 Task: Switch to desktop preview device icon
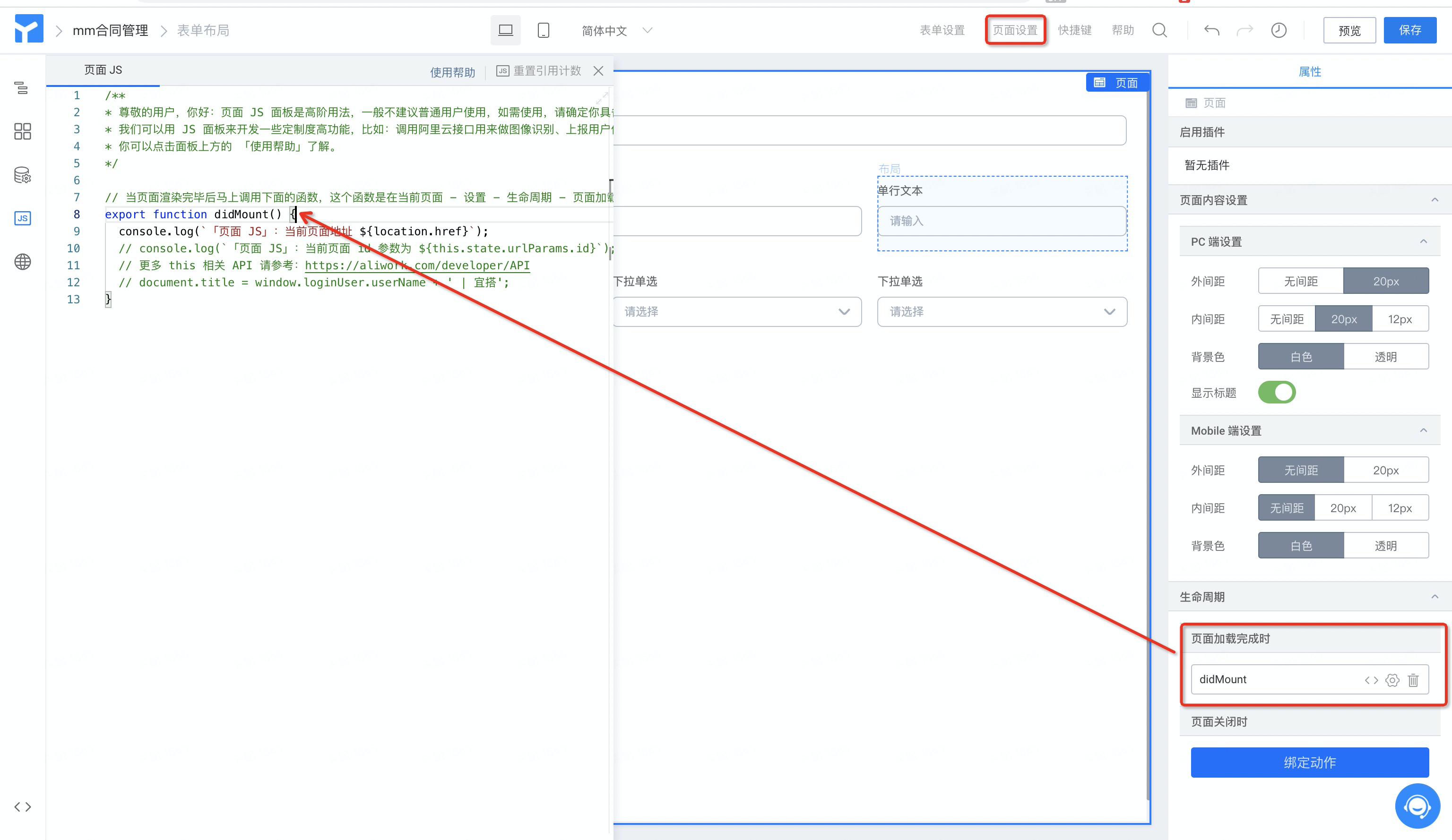tap(505, 30)
